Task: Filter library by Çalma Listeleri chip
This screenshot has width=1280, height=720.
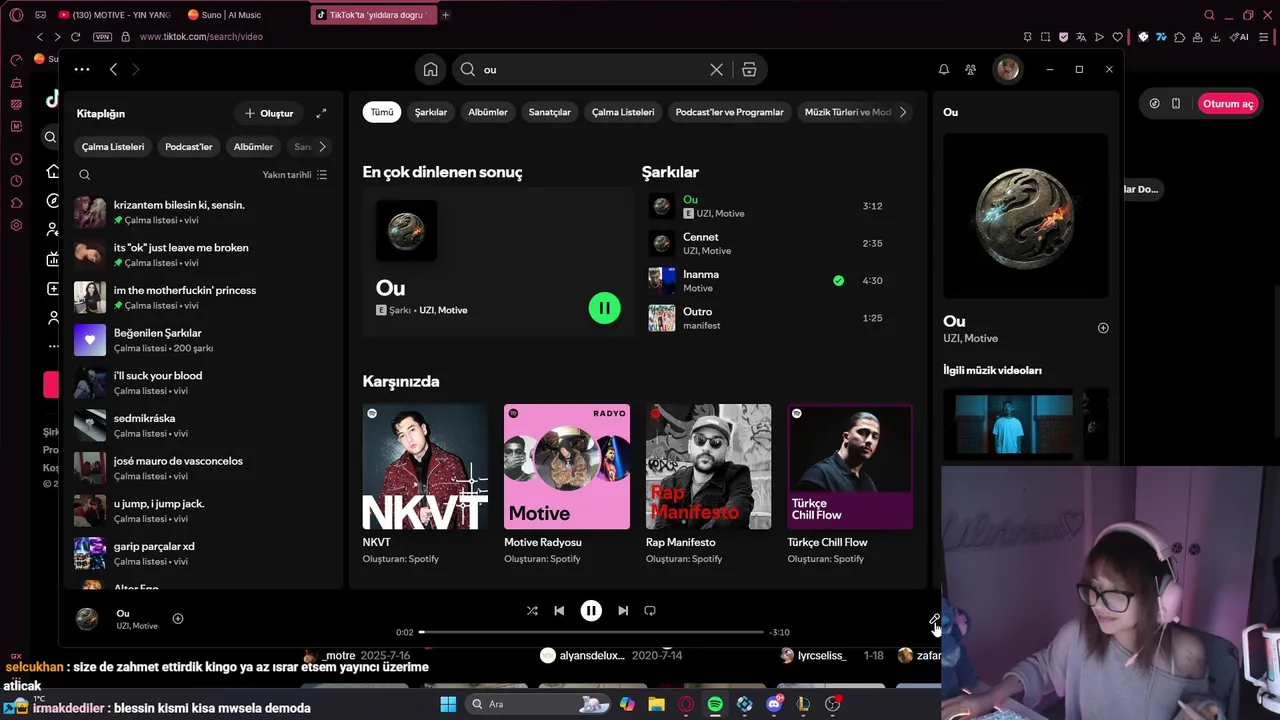Action: (113, 147)
